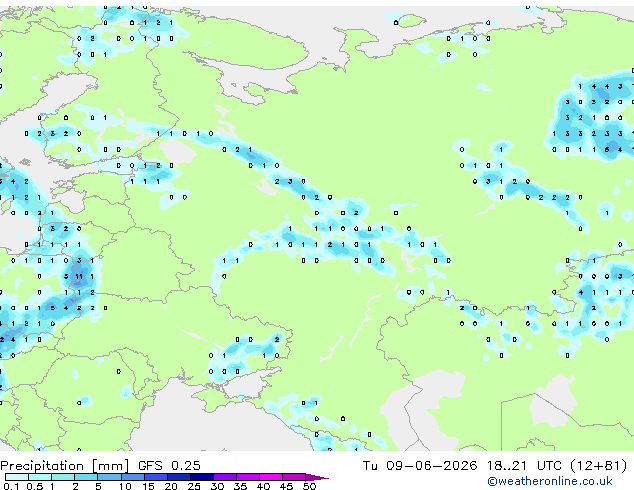Click the 0.1–0.5 mm legend swatch

click(x=17, y=477)
